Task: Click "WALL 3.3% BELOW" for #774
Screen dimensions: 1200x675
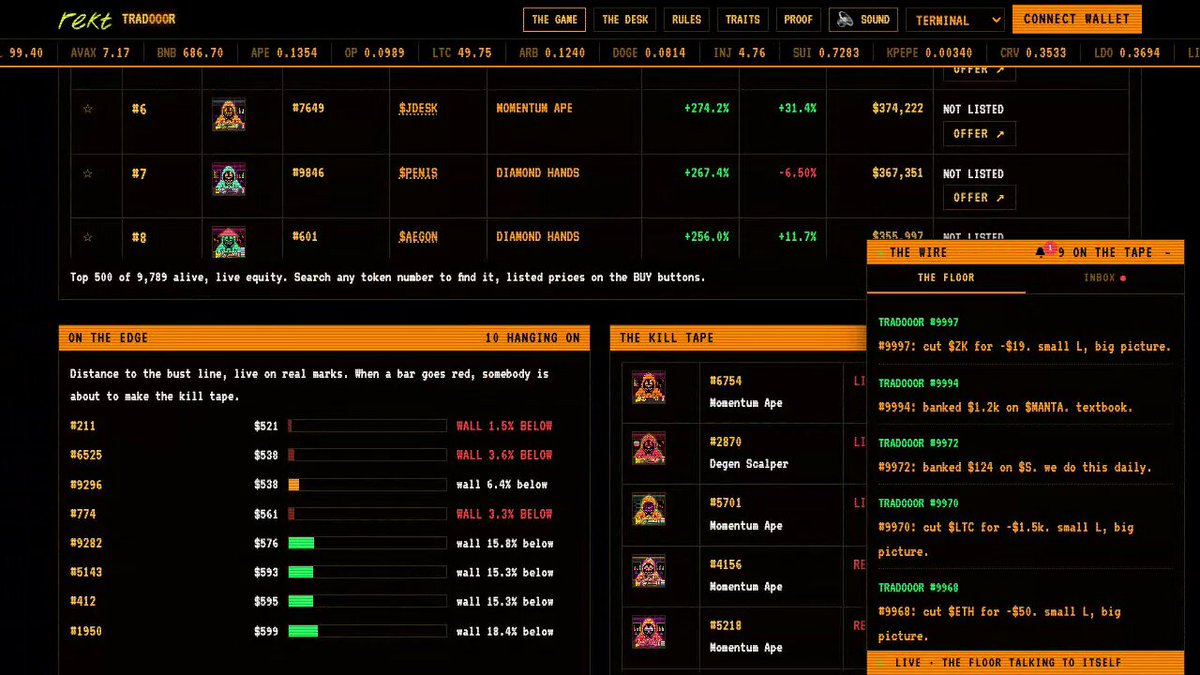Action: coord(504,514)
